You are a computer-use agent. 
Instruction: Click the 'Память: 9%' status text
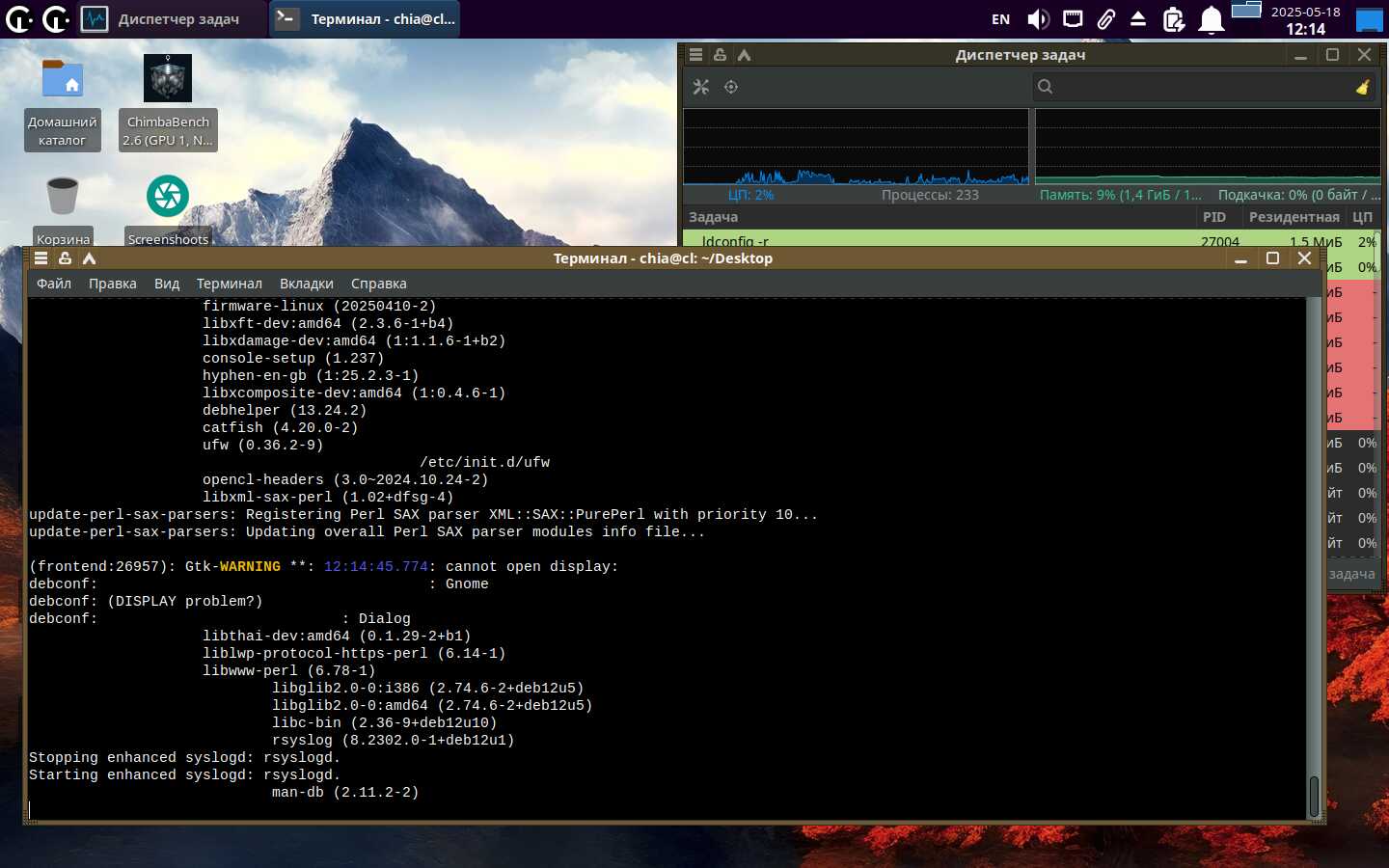1121,195
